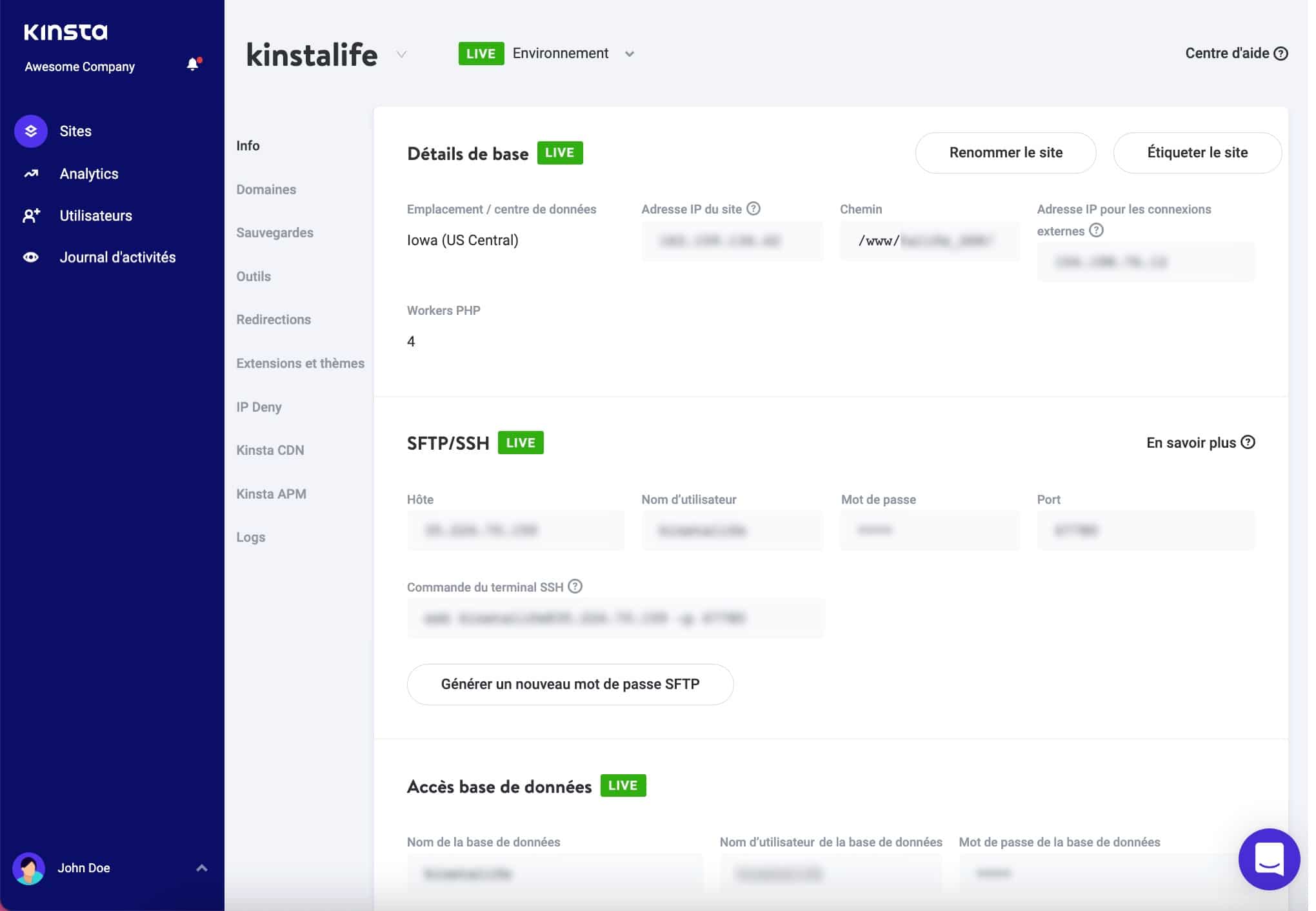Screen dimensions: 1316x911
Task: Click the help icon beside Adresse IP du site
Action: 753,208
